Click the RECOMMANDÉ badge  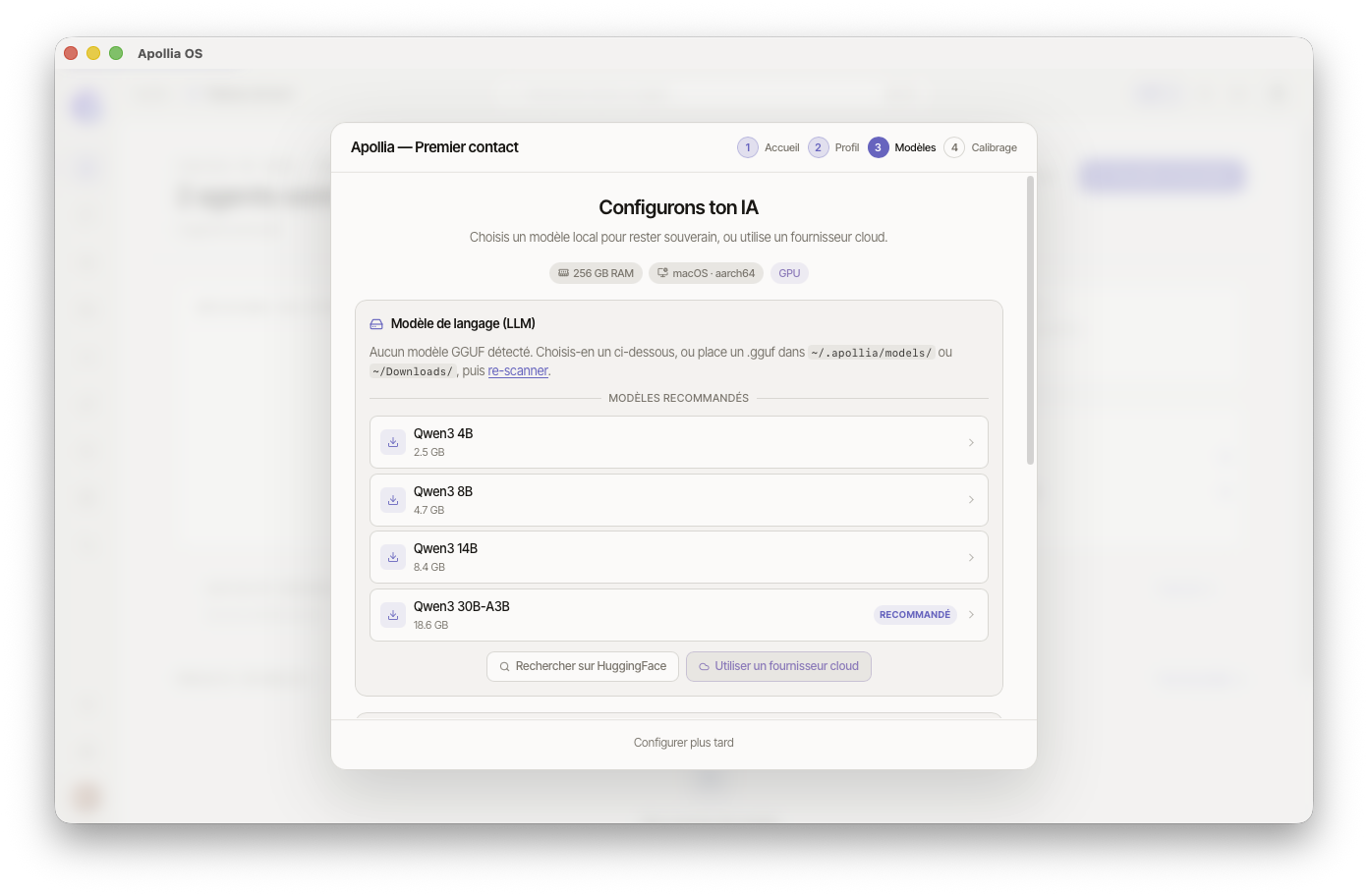click(x=915, y=615)
